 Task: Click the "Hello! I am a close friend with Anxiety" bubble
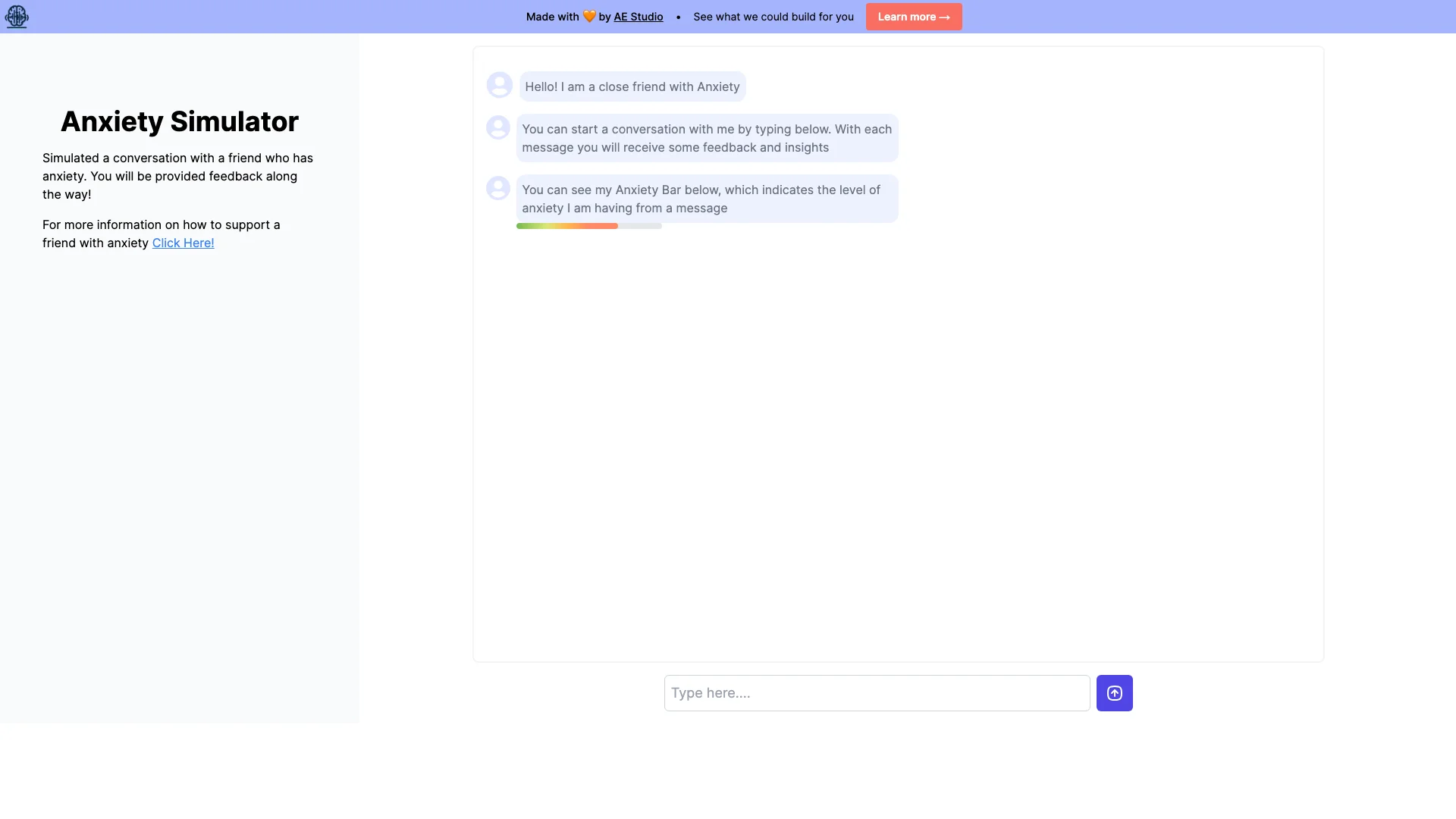[632, 86]
